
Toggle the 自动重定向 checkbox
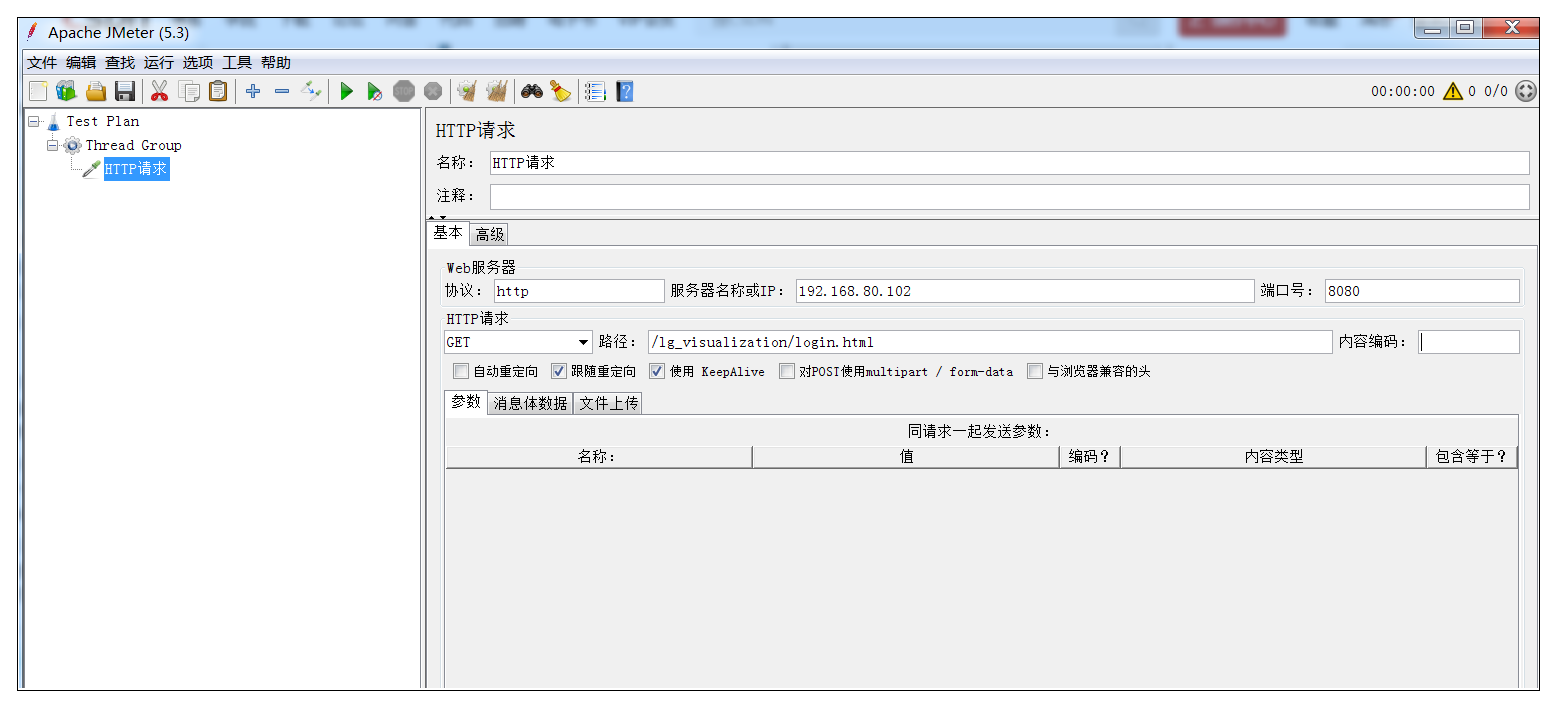coord(461,371)
